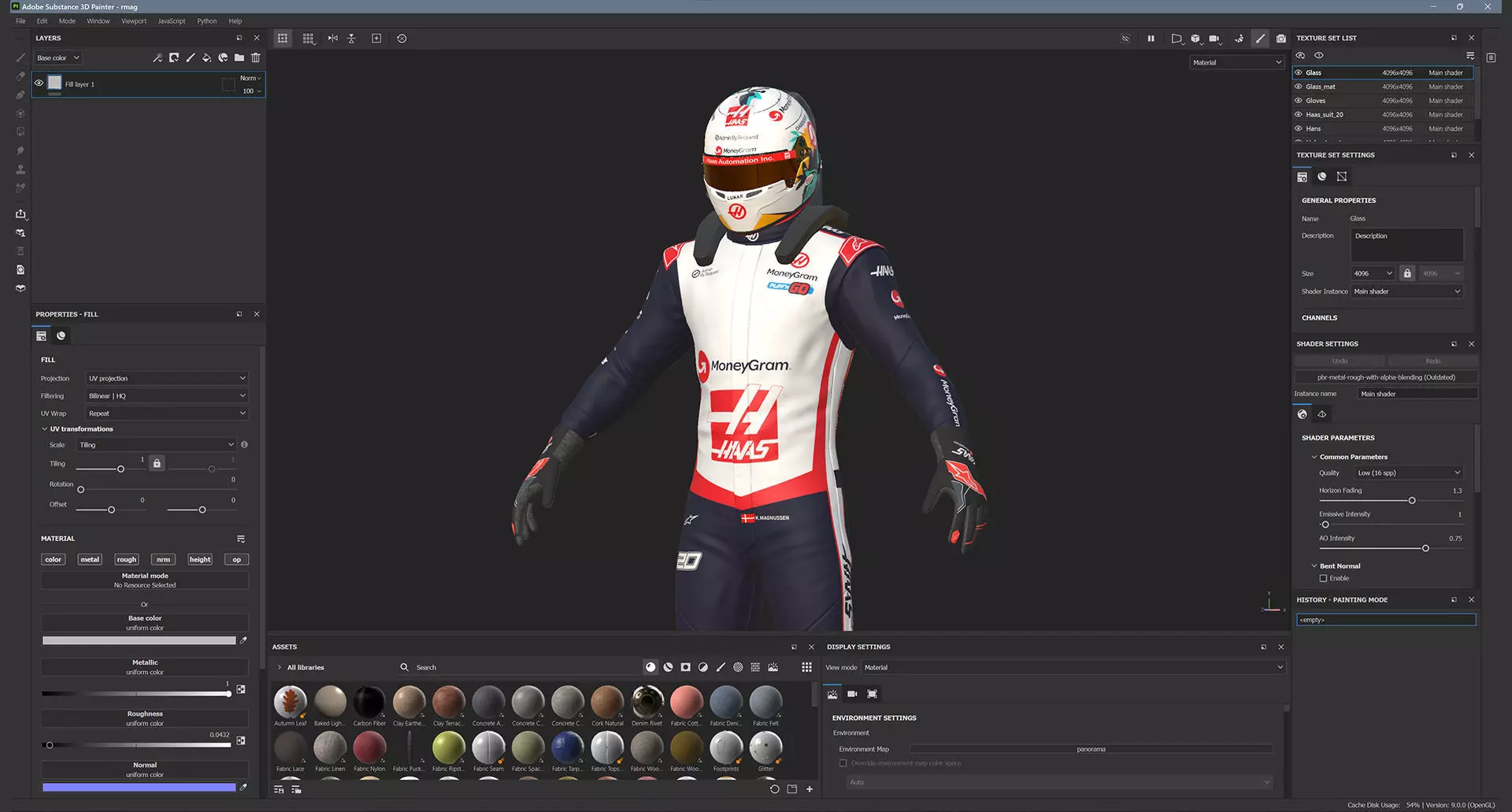Toggle the rough channel button
The image size is (1512, 812).
126,559
